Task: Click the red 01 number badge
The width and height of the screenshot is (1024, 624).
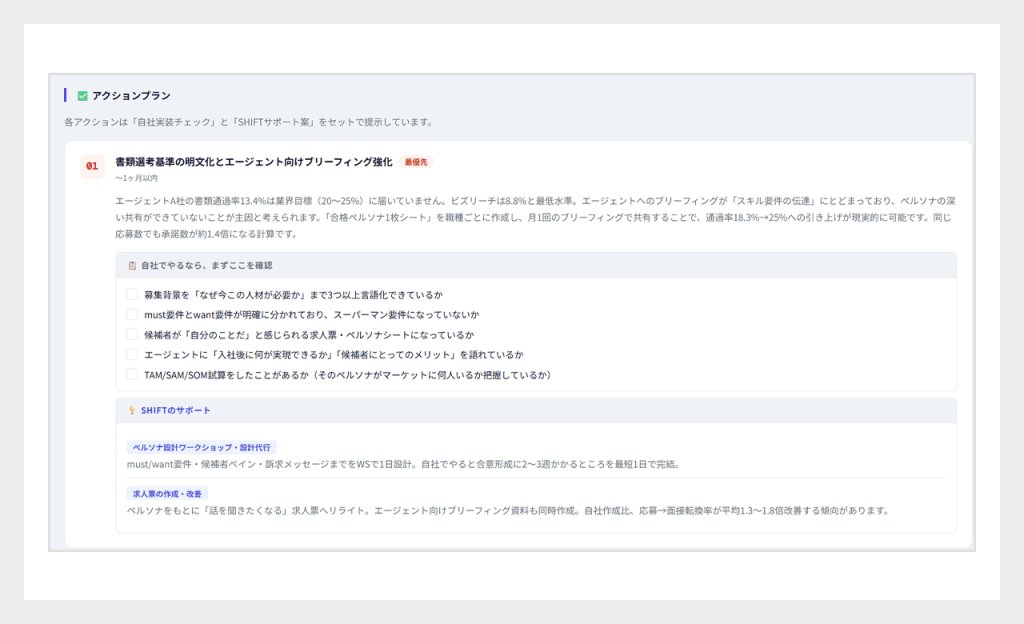Action: (92, 166)
